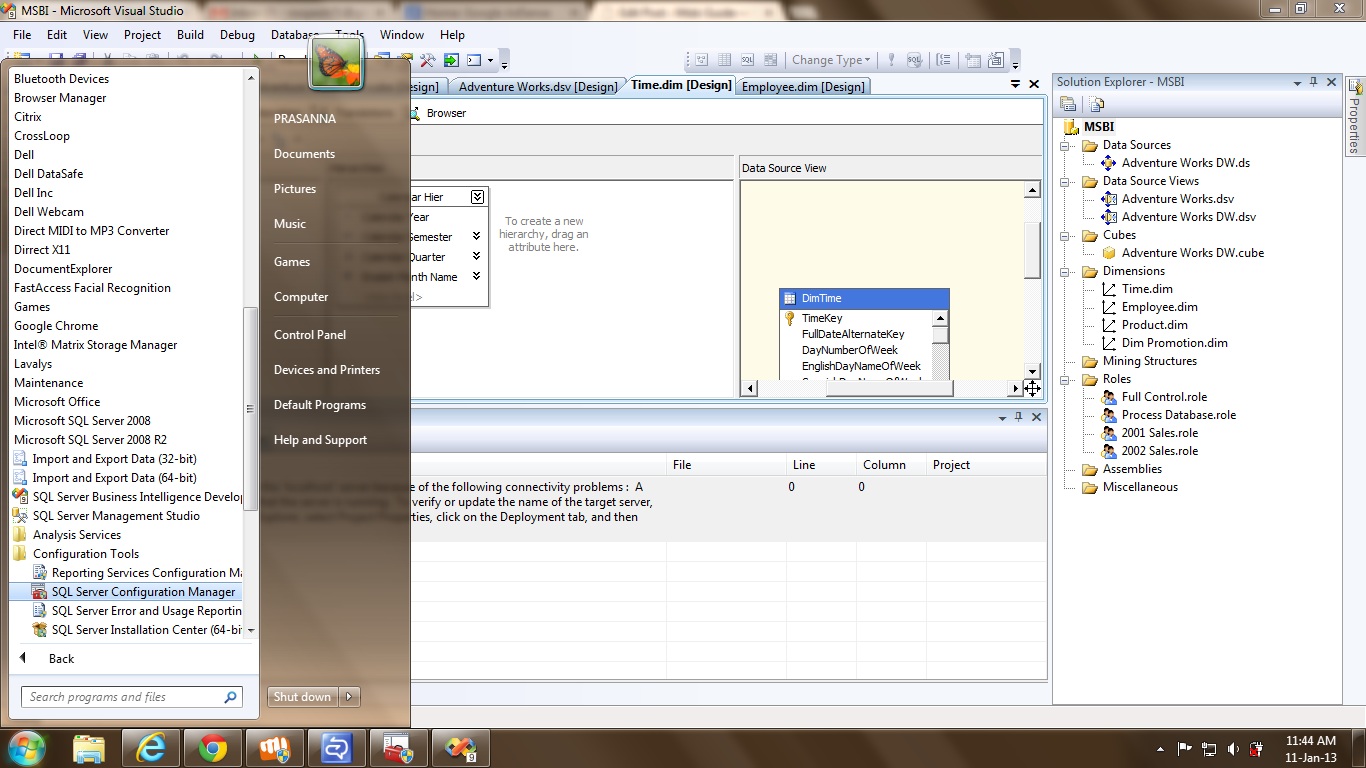Click Google Chrome icon in taskbar
This screenshot has height=768, width=1366.
[x=213, y=748]
